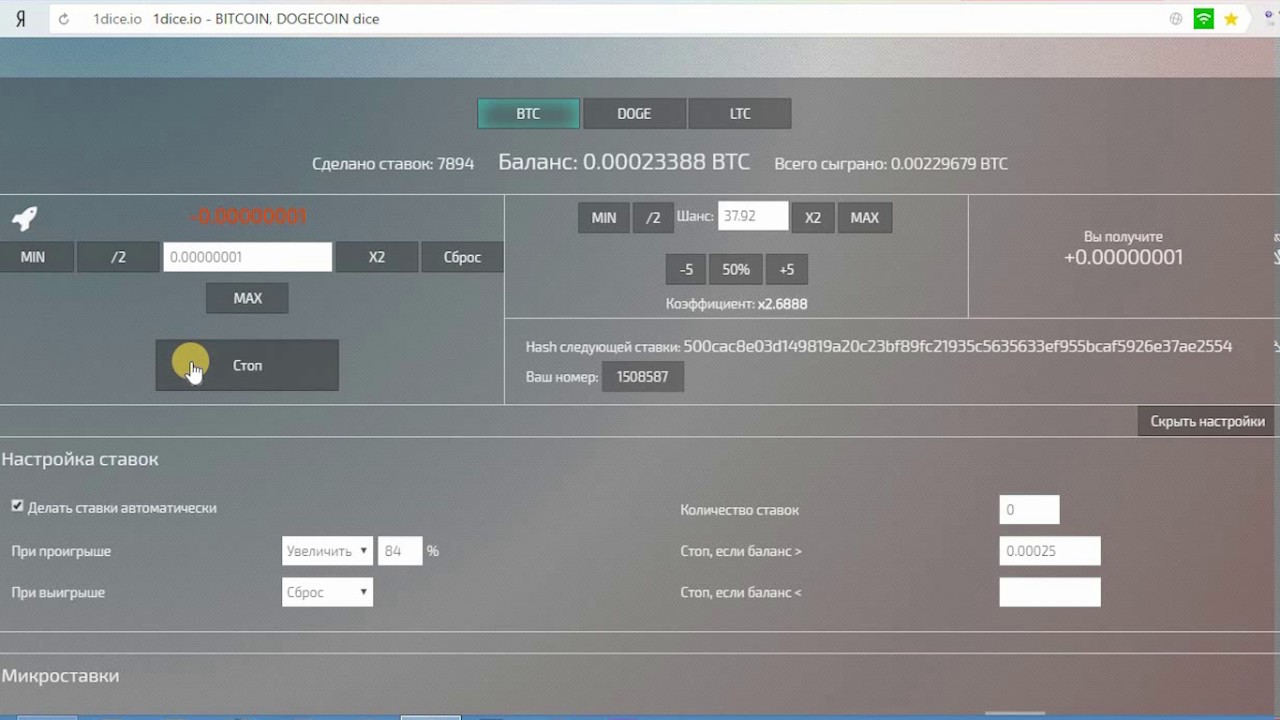
Task: Increase chance by 5 with +5
Action: (786, 270)
